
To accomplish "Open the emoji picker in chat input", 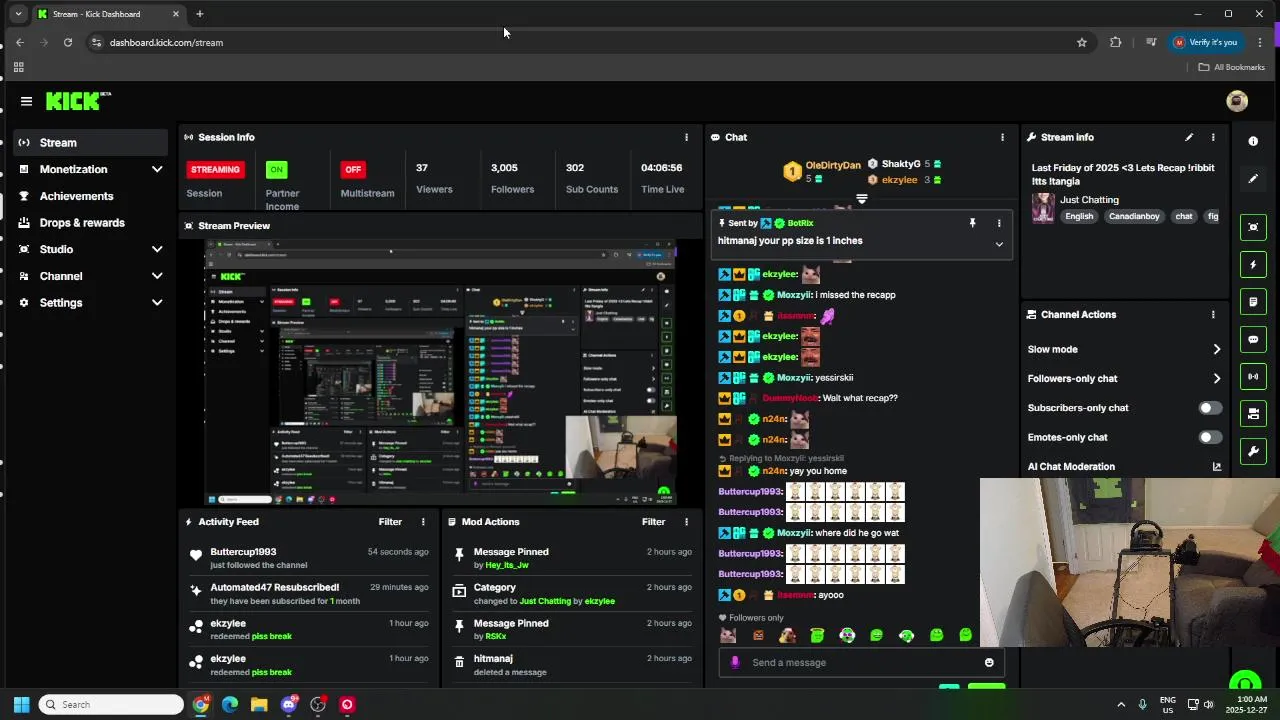I will pyautogui.click(x=989, y=662).
